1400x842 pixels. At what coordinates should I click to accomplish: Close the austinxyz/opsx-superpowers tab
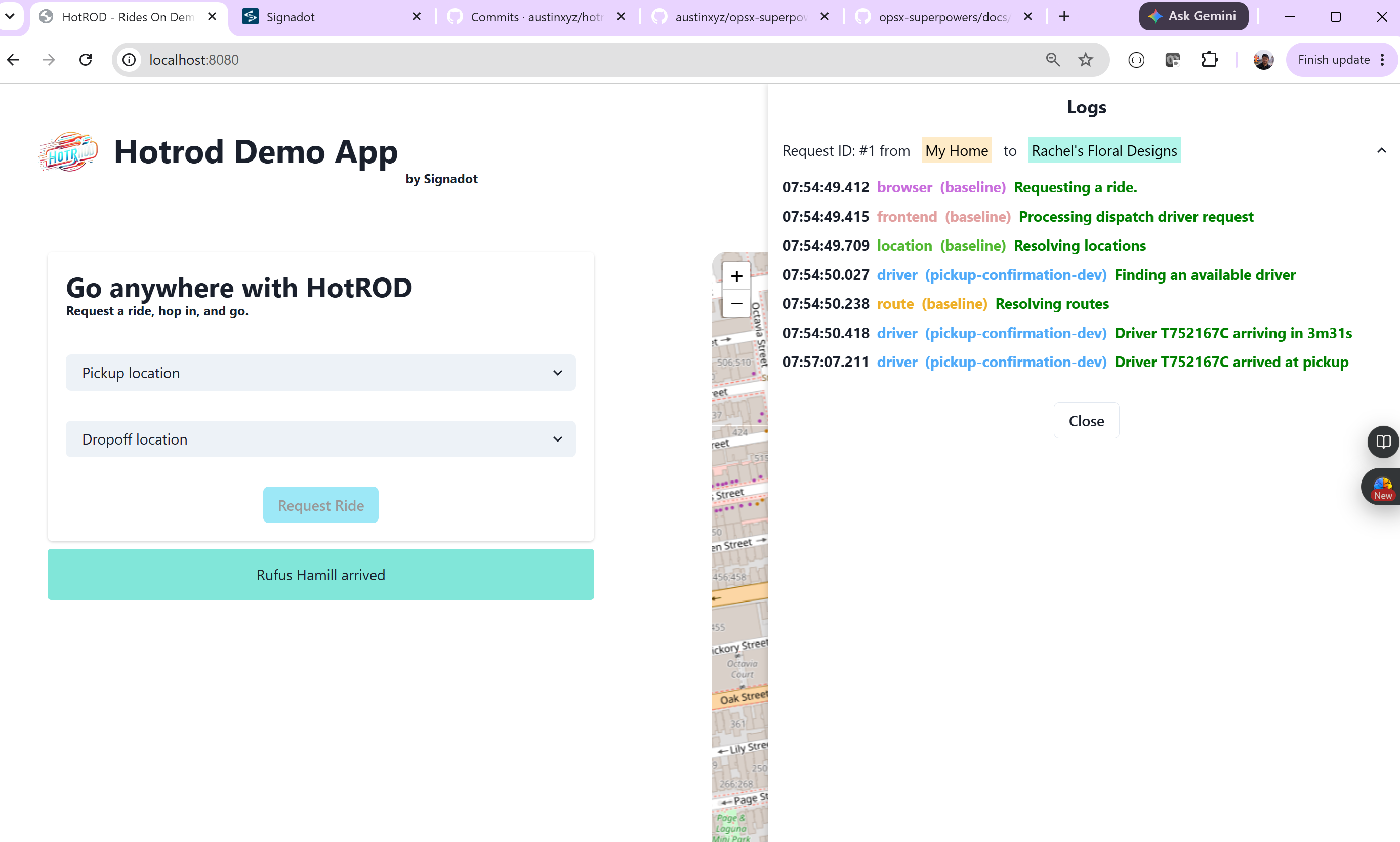pyautogui.click(x=825, y=16)
